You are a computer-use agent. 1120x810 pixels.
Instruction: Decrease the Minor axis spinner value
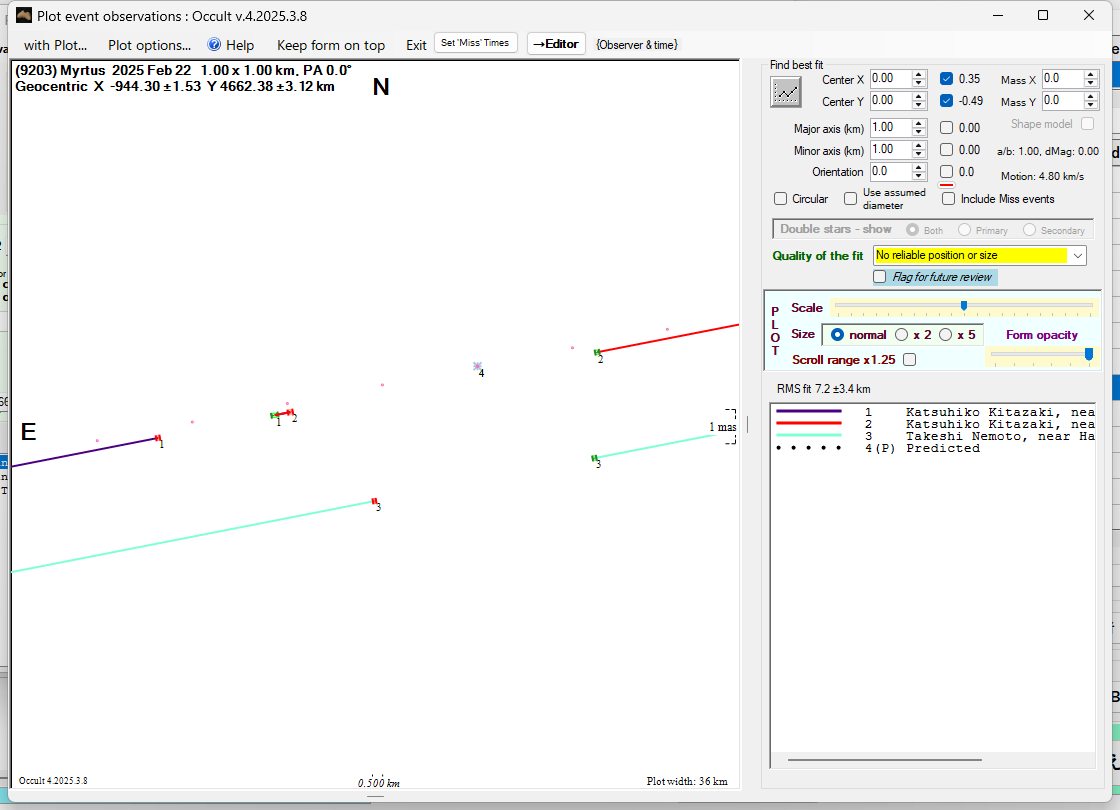pyautogui.click(x=919, y=154)
